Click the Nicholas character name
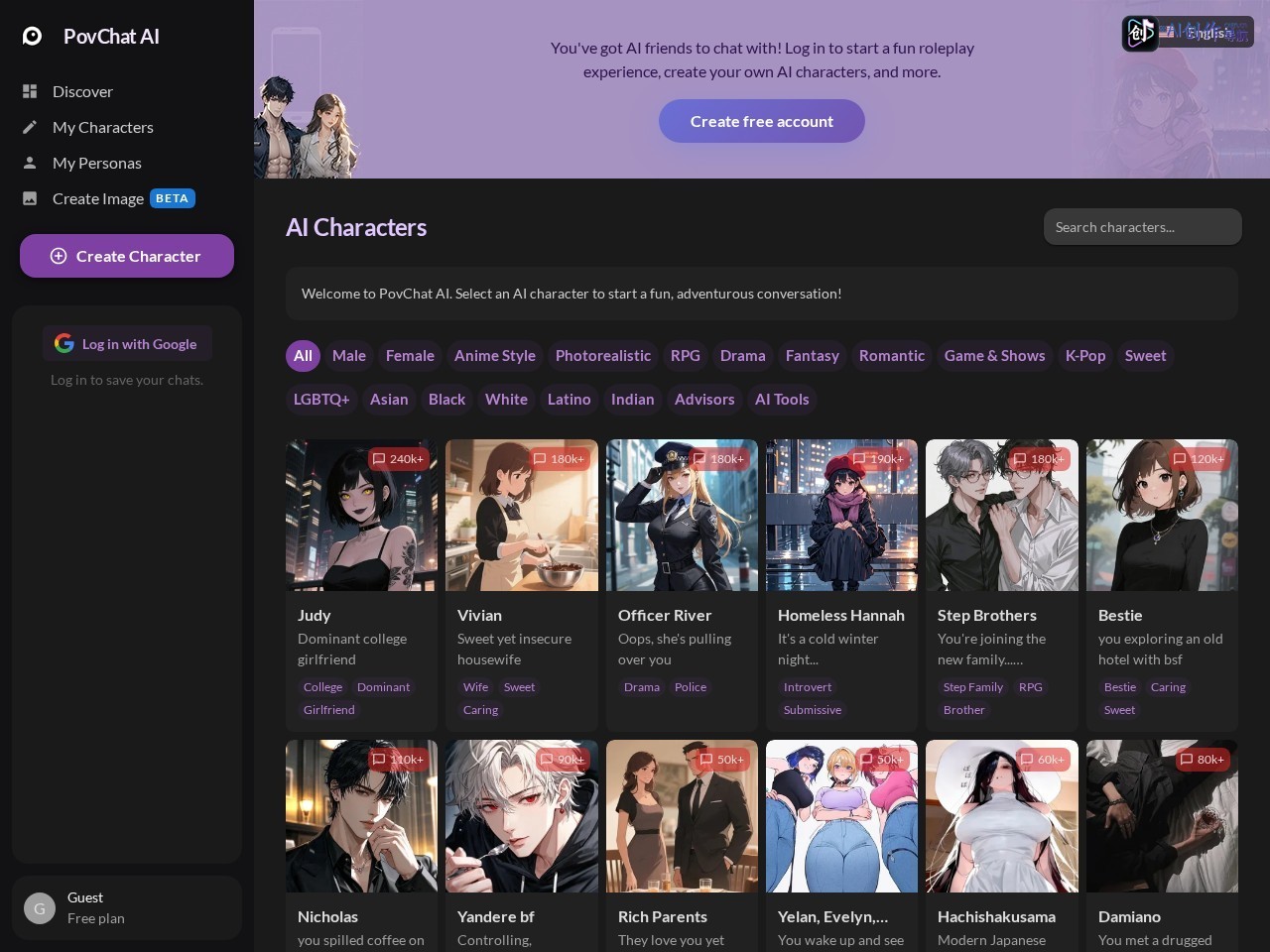Viewport: 1270px width, 952px height. coord(327,916)
